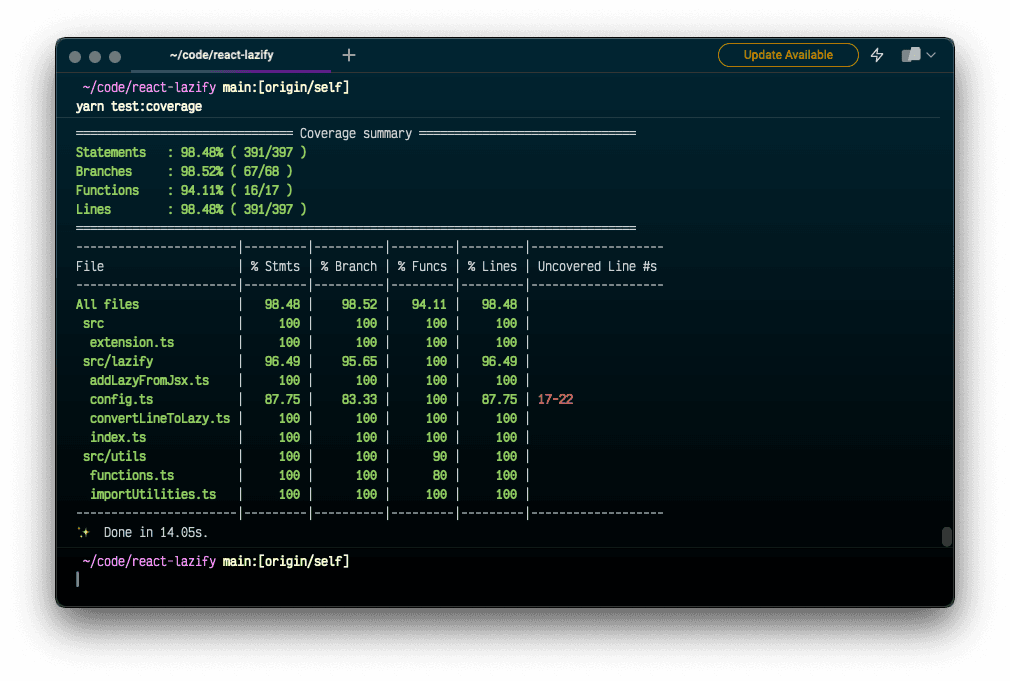
Task: Click the importUtilities.ts file name
Action: click(152, 494)
